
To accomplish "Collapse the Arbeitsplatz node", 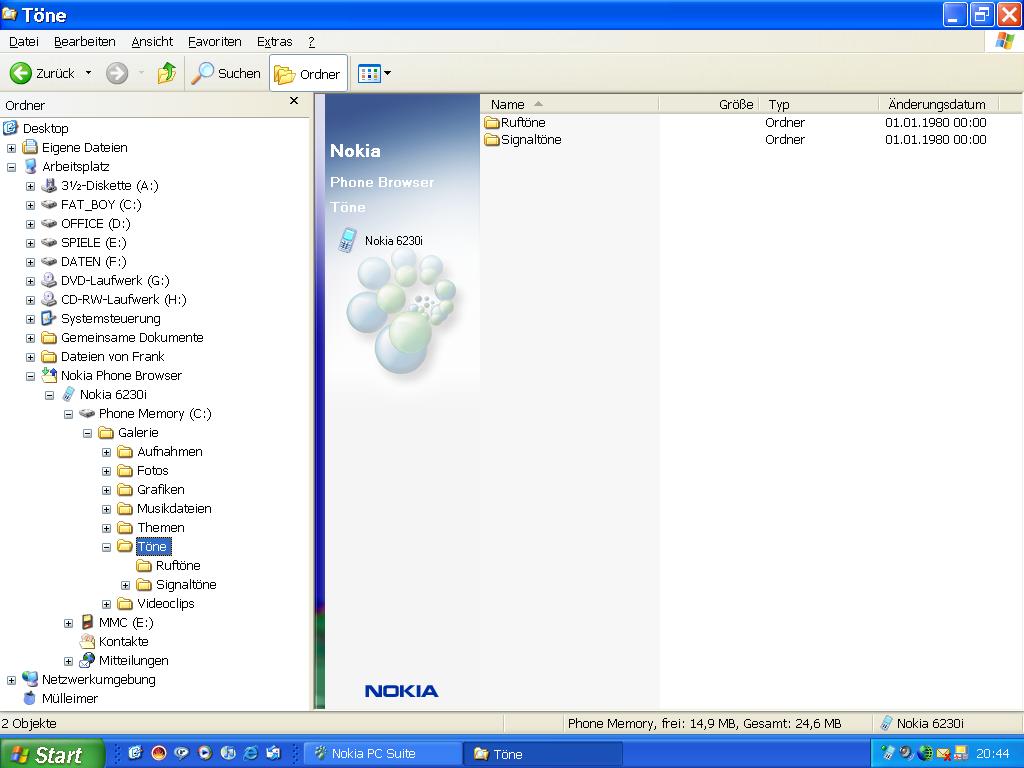I will coord(11,167).
